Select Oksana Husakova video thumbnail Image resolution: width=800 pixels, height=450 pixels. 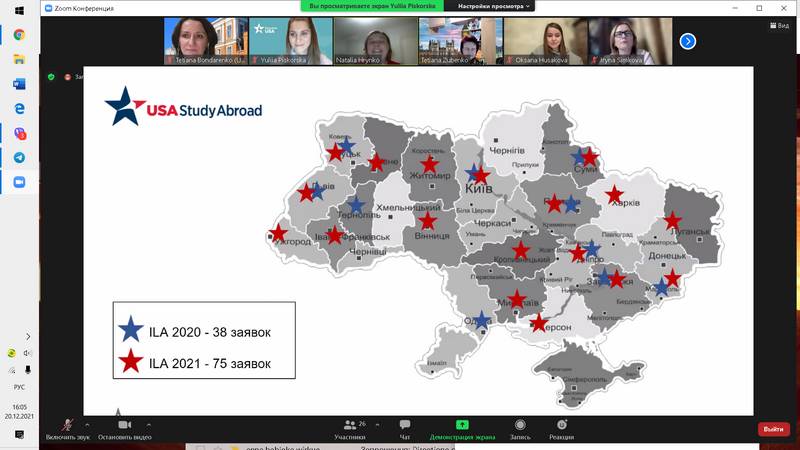(545, 41)
